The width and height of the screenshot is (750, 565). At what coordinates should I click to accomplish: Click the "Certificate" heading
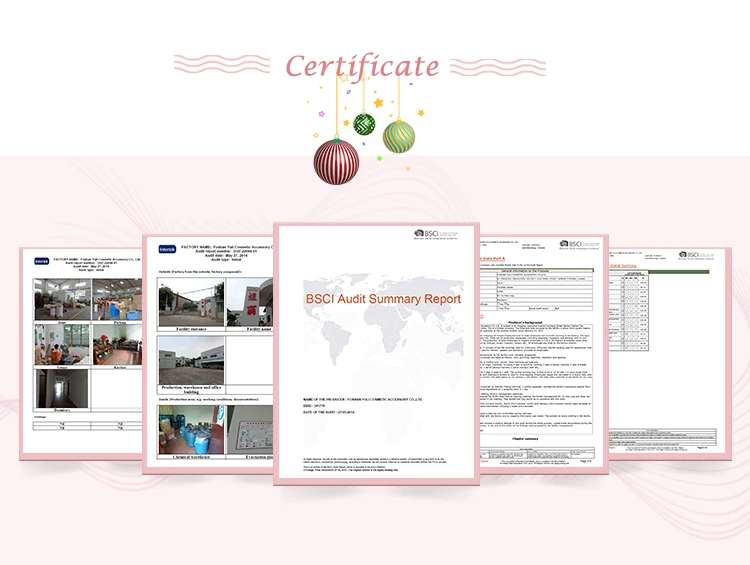pos(362,66)
